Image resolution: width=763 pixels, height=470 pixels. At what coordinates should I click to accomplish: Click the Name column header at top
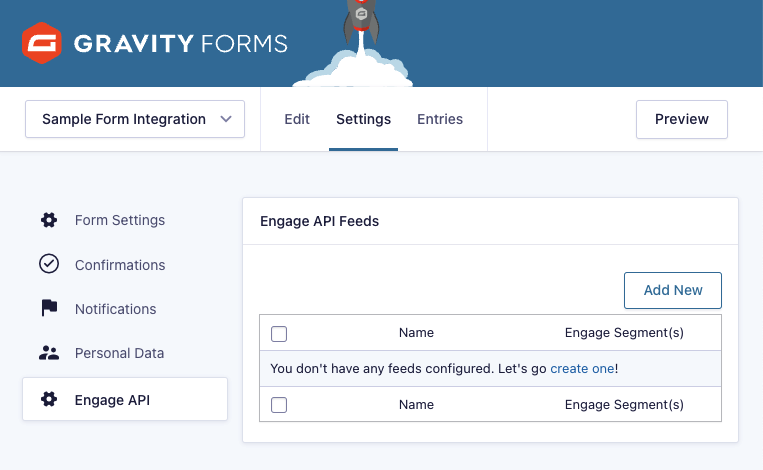click(x=417, y=333)
